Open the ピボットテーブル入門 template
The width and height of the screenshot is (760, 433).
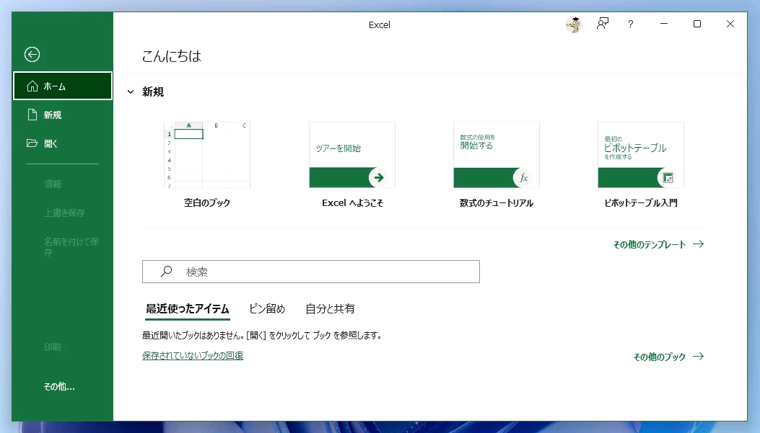(x=641, y=165)
